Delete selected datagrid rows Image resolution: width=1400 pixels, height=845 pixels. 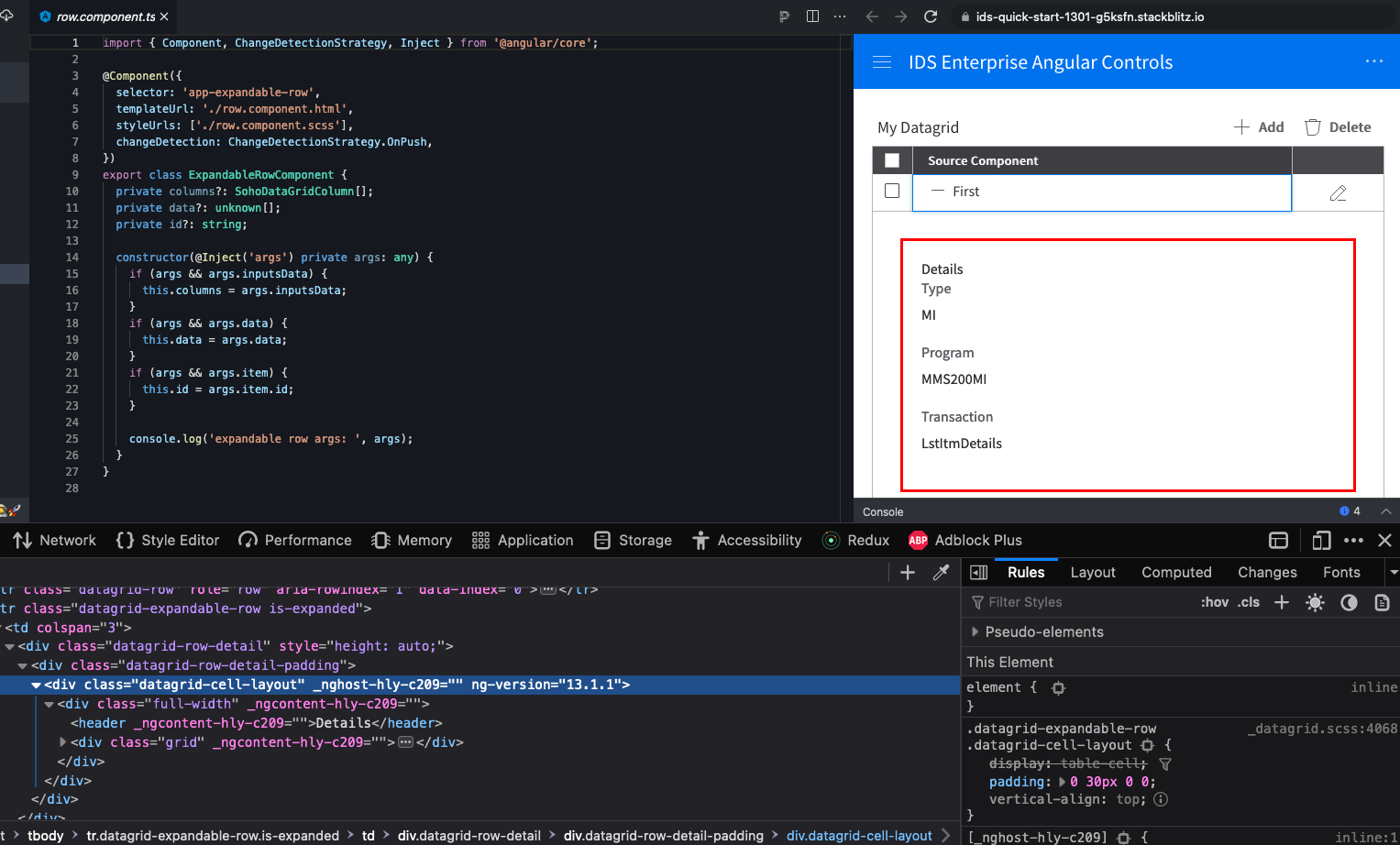(x=1338, y=127)
